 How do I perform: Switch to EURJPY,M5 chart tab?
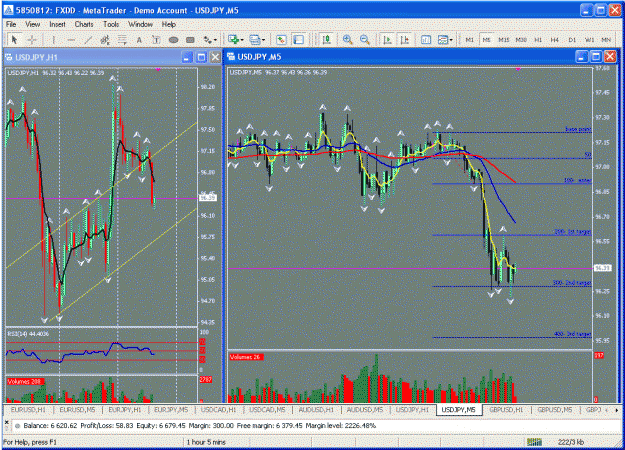tap(171, 410)
